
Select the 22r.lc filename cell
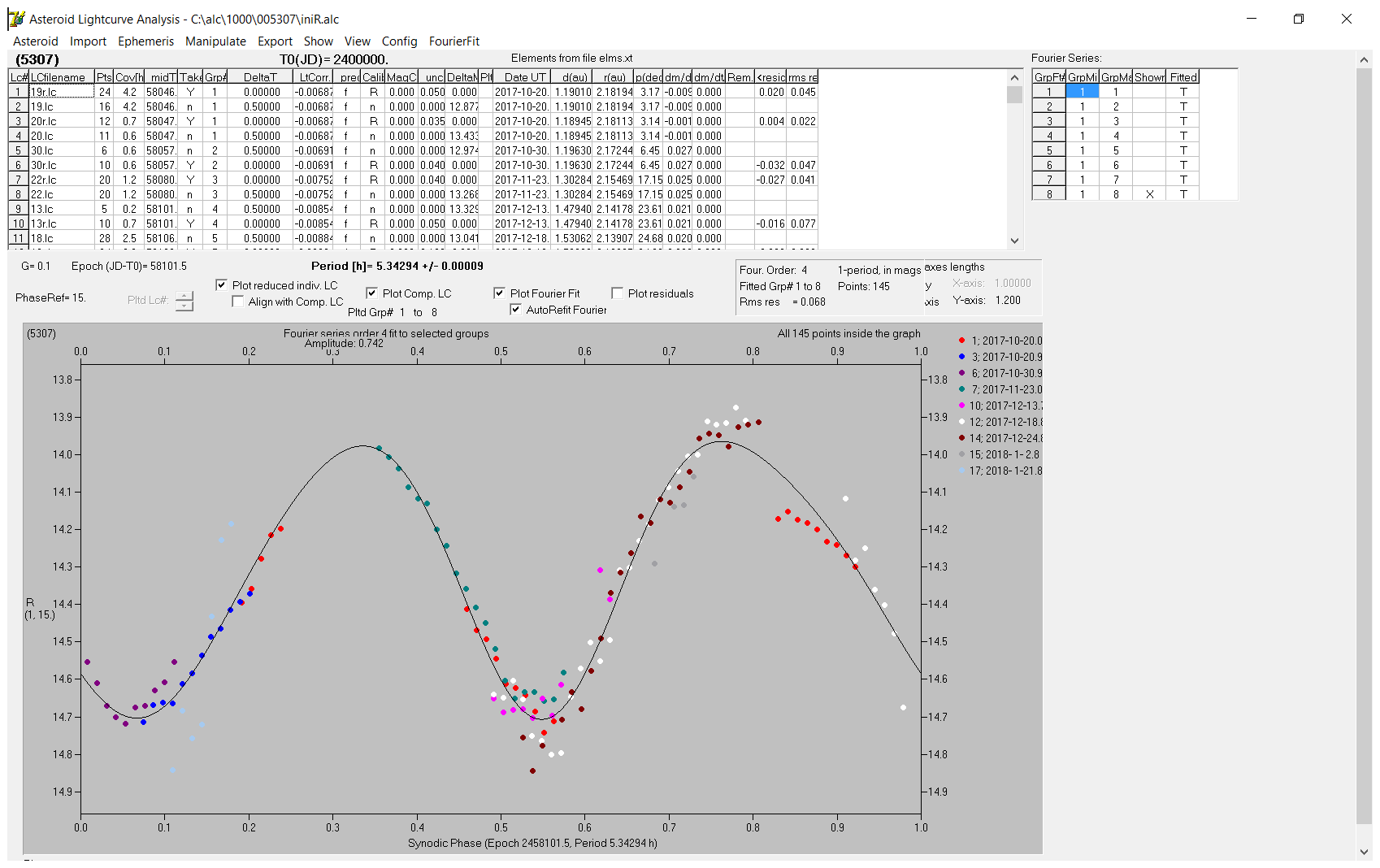click(62, 180)
